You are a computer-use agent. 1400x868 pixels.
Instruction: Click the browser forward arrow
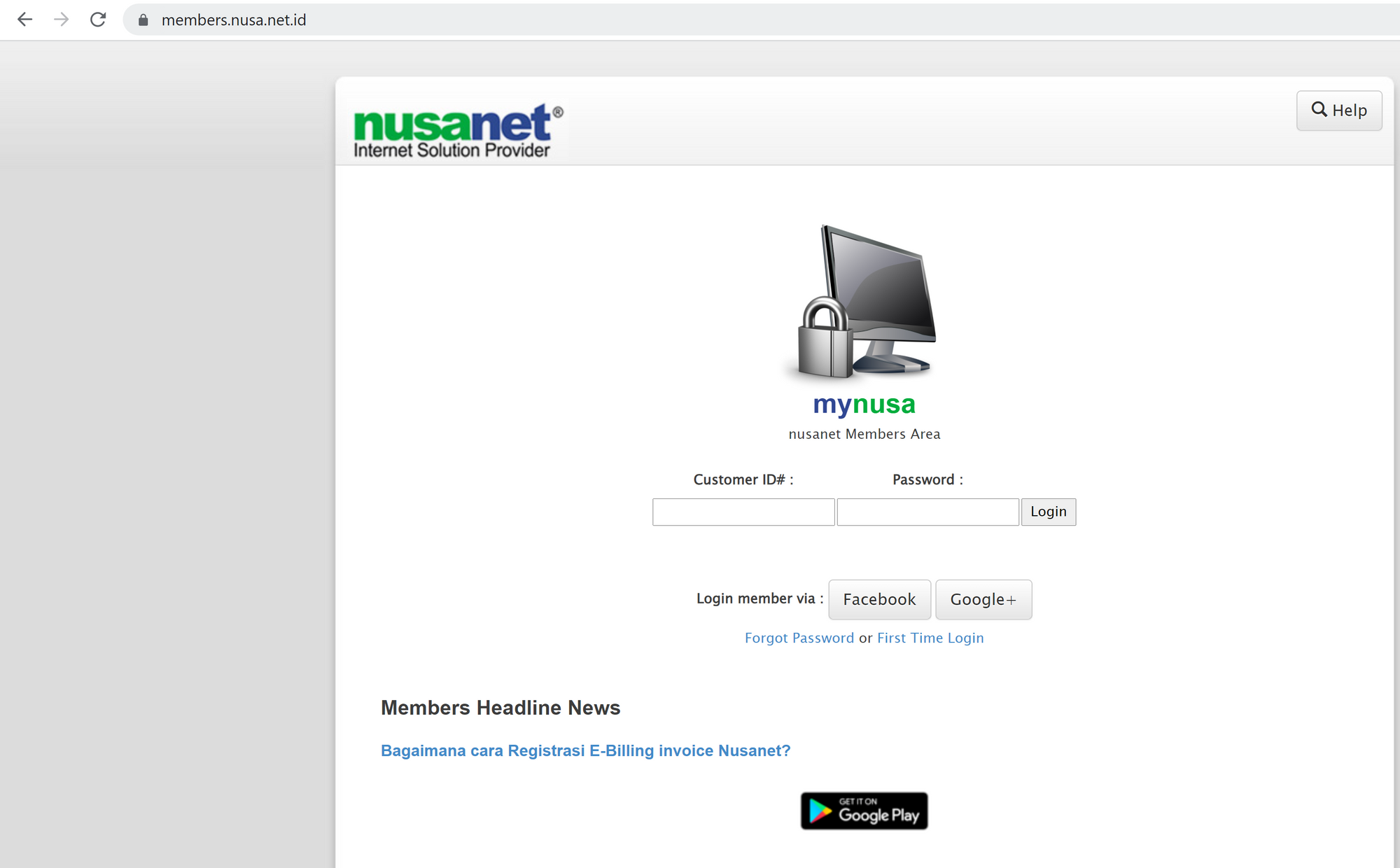(62, 20)
